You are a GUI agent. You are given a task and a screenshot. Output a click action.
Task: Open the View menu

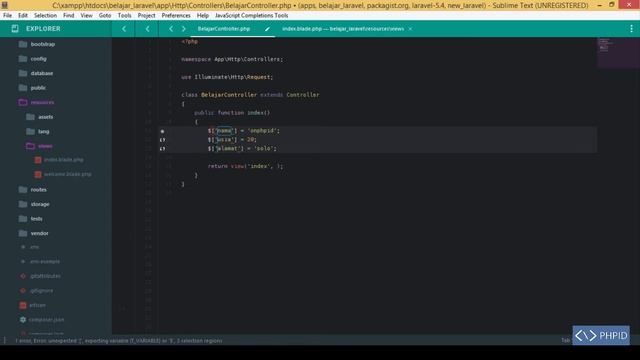click(x=86, y=16)
